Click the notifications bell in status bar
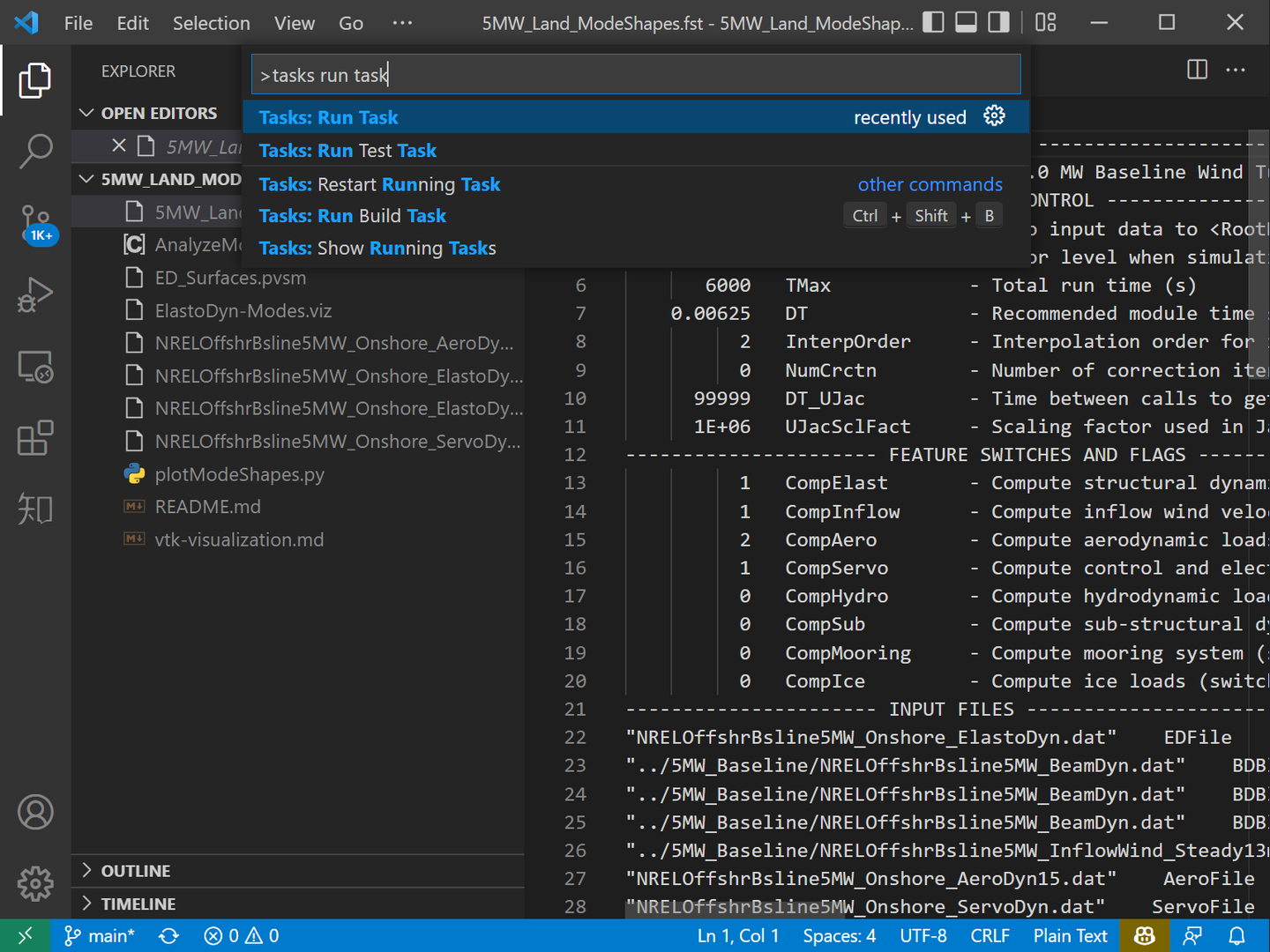This screenshot has height=952, width=1270. (1237, 935)
